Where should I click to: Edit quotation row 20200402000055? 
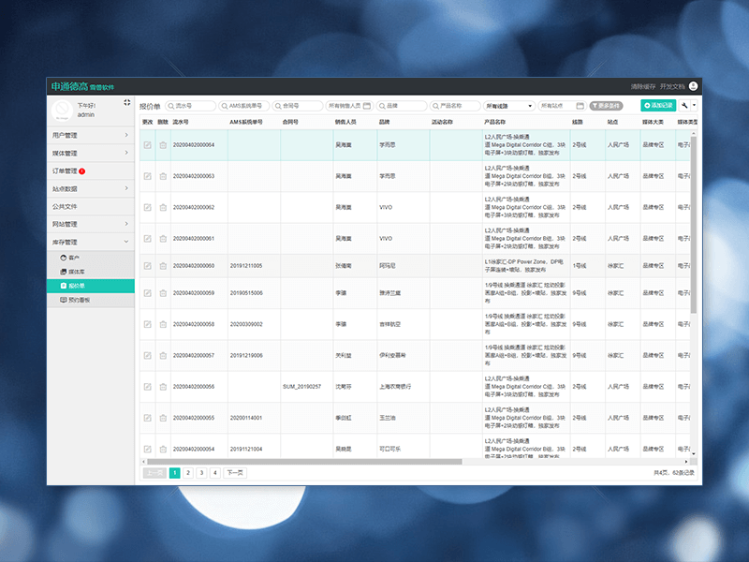(x=148, y=418)
